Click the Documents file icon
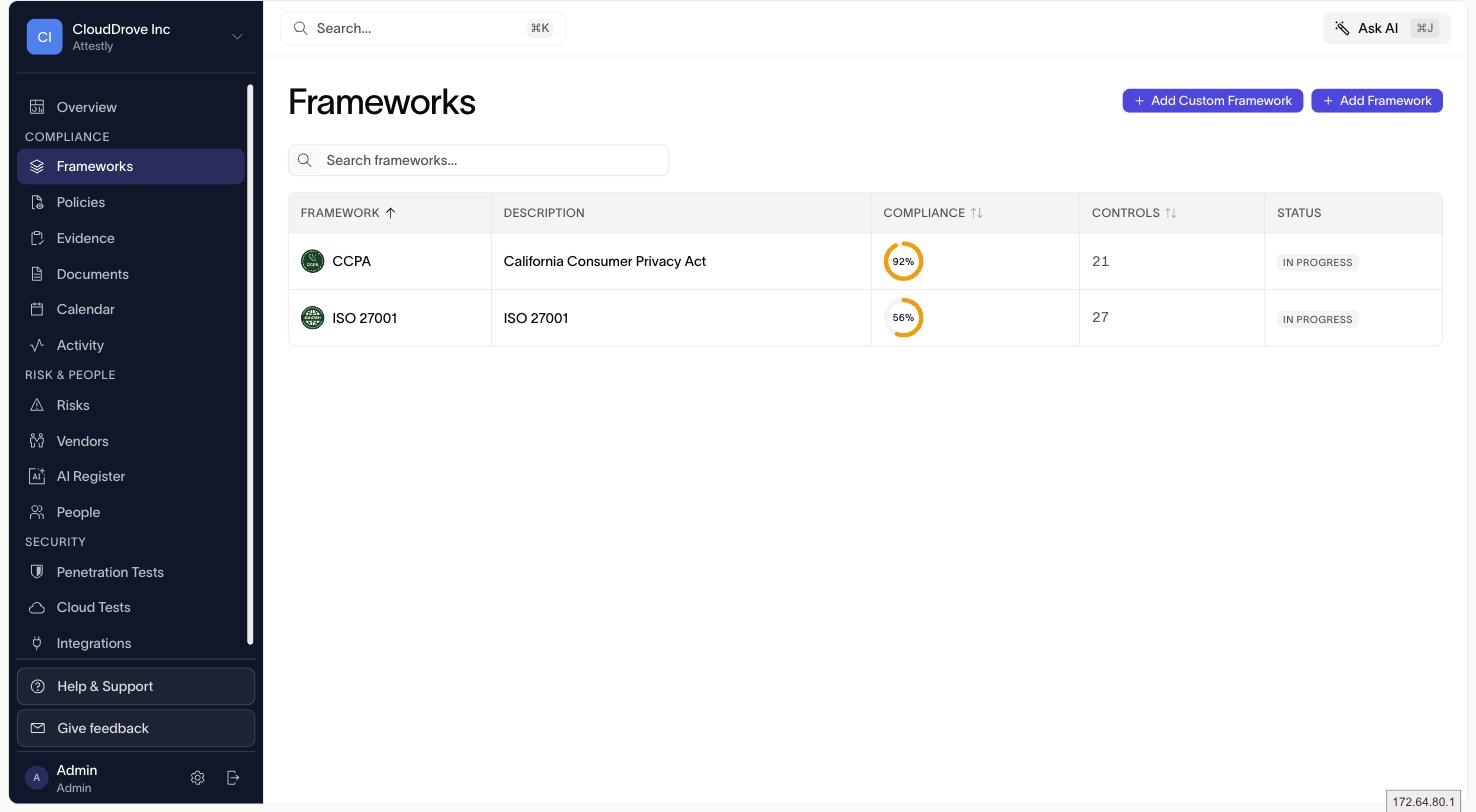 click(x=37, y=274)
